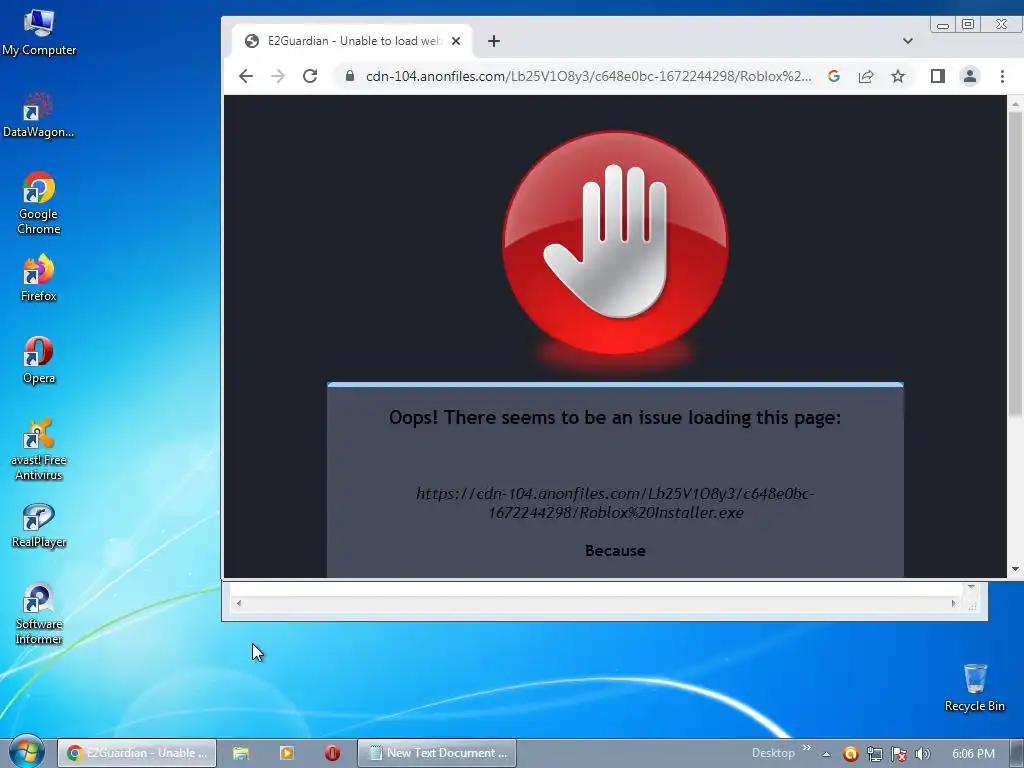Viewport: 1024px width, 768px height.
Task: Open the Opera desktop shortcut
Action: [39, 360]
